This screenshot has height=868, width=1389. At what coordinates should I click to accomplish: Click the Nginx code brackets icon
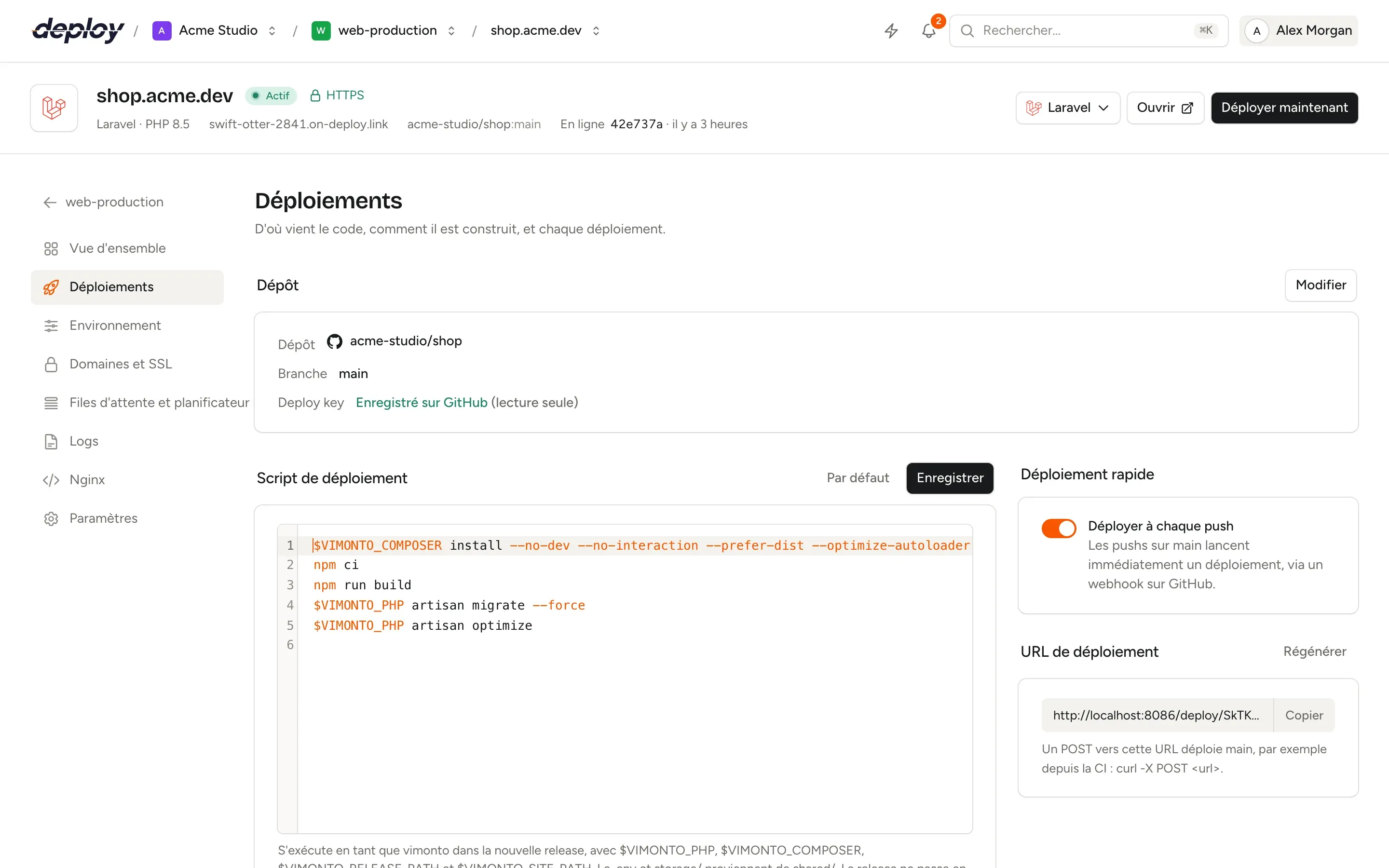[x=51, y=480]
